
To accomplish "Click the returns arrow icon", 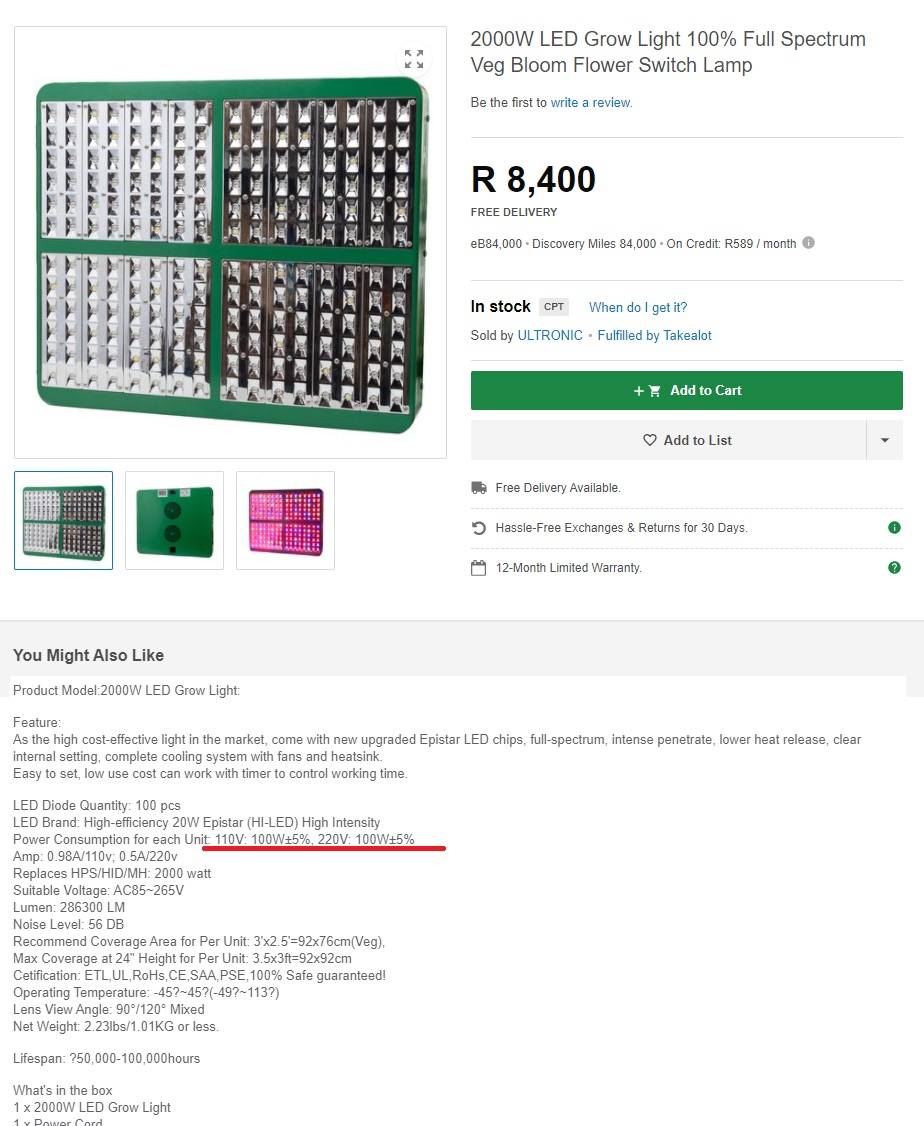I will coord(479,528).
